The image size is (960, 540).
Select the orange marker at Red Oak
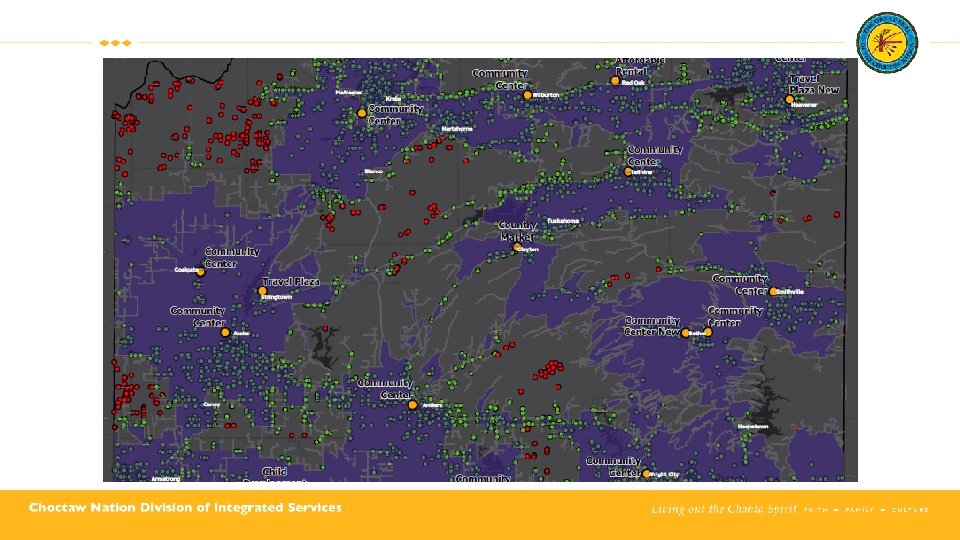(x=615, y=81)
